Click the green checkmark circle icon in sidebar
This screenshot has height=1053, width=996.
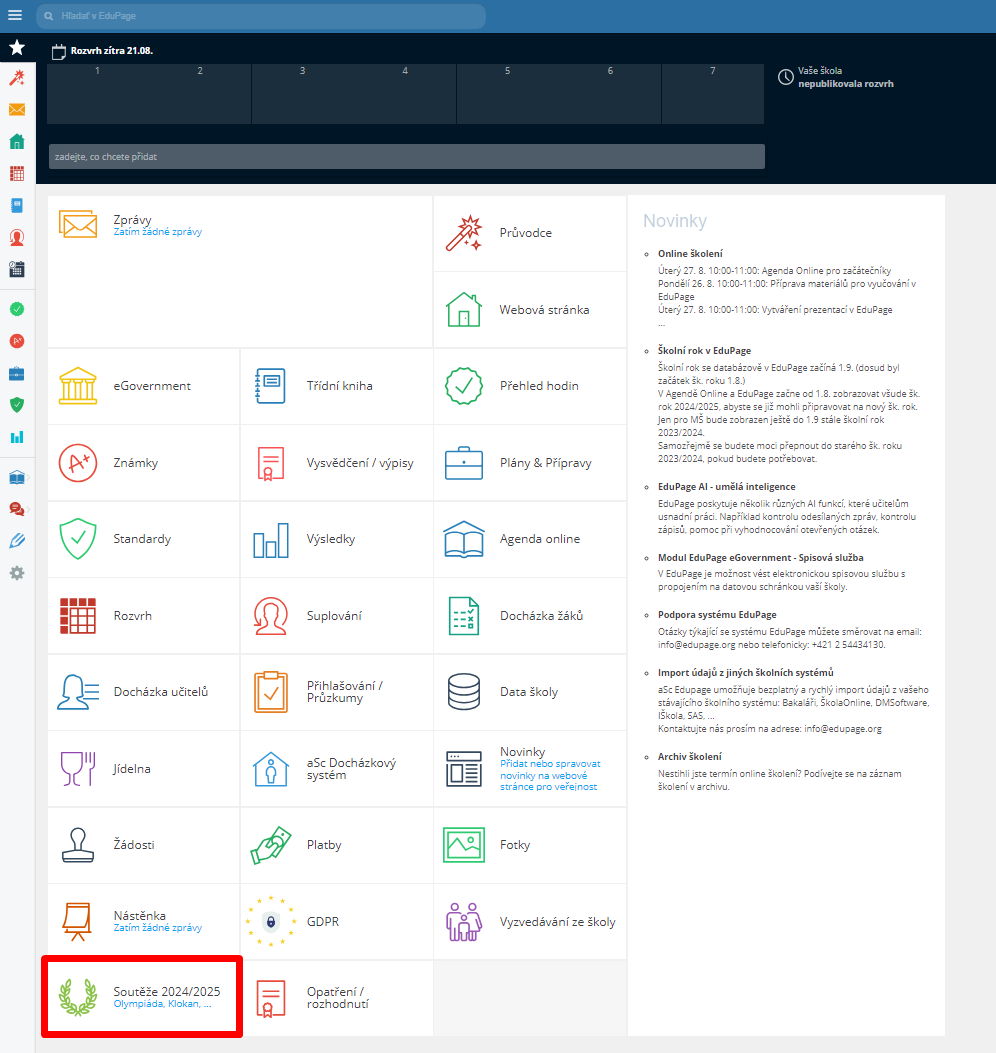(17, 309)
